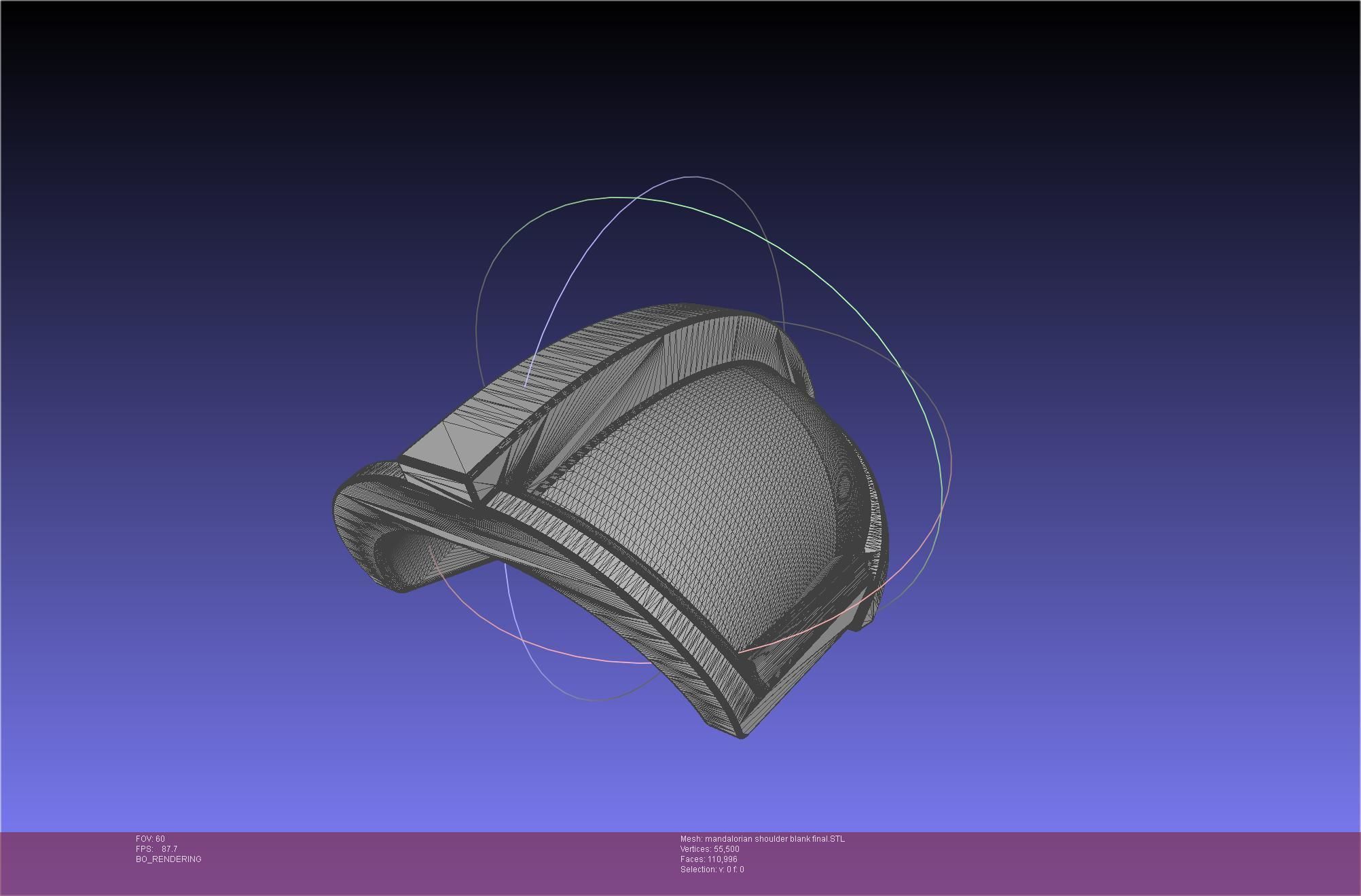
Task: Click the FPS: 87.7 readout
Action: [x=156, y=849]
